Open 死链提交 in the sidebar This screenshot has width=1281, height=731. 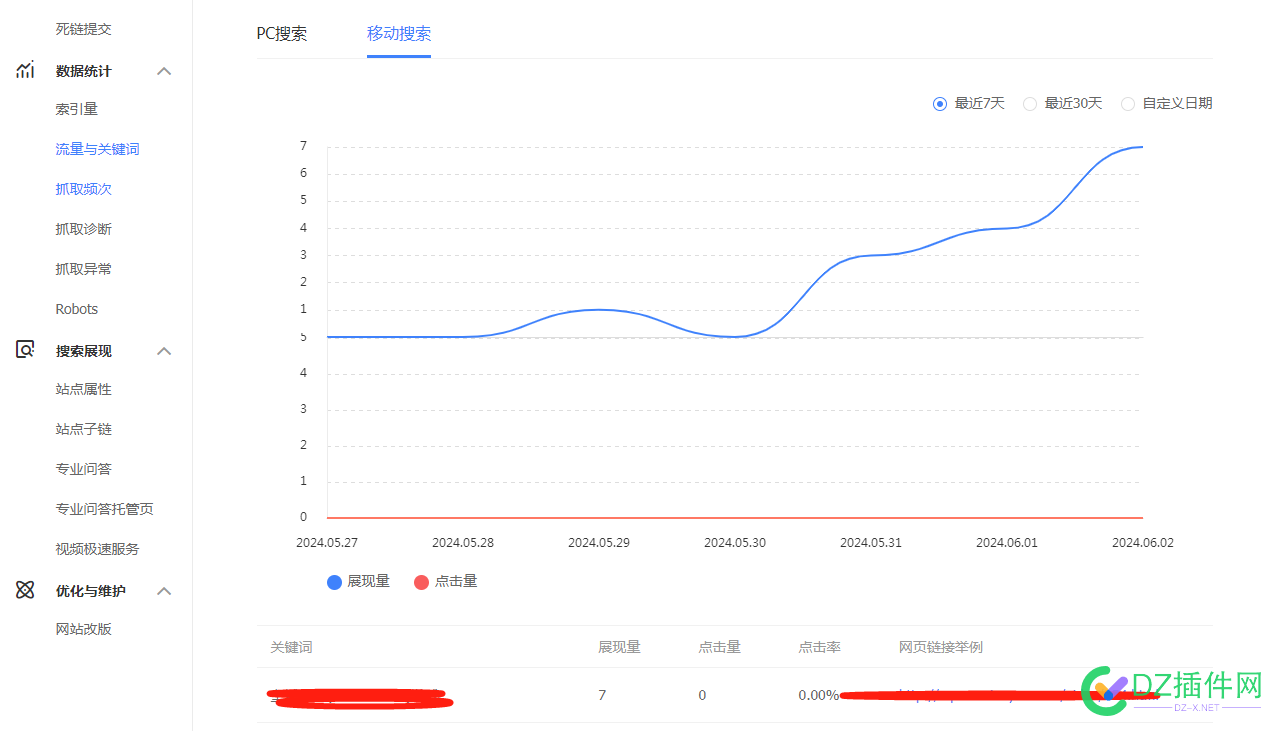tap(84, 29)
